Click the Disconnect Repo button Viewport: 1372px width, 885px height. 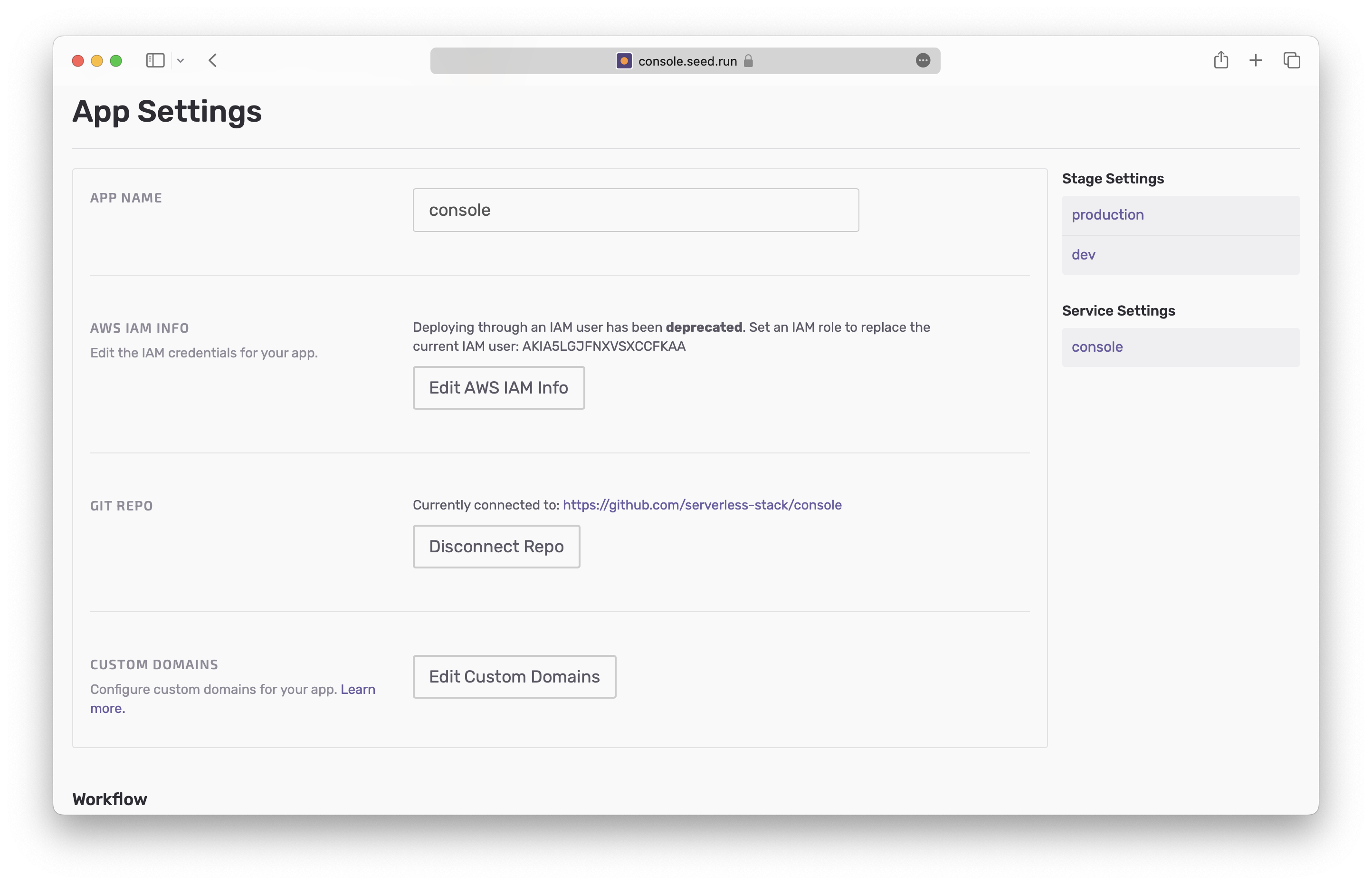pyautogui.click(x=496, y=547)
